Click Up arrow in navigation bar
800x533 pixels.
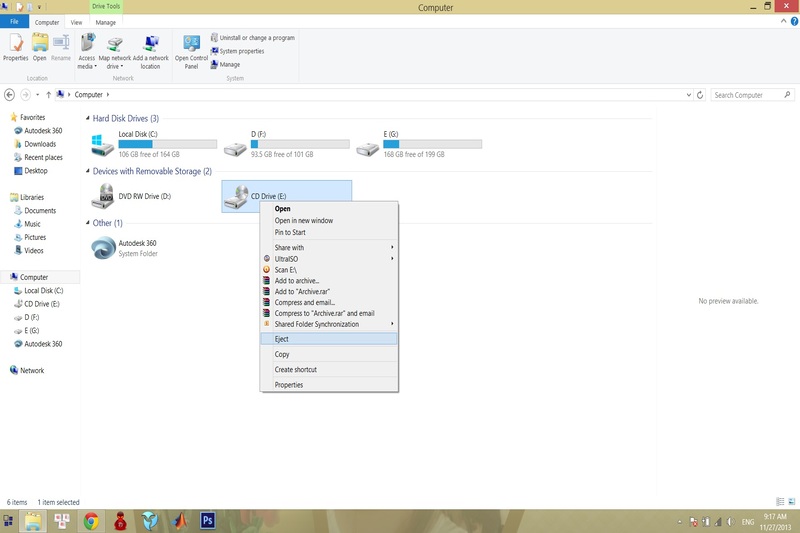click(48, 95)
